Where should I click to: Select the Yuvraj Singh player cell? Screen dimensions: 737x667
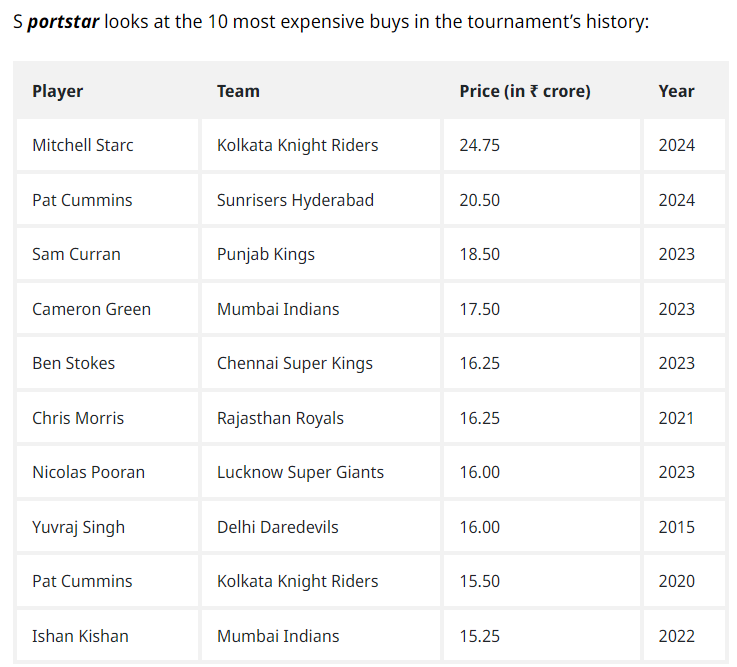coord(79,527)
